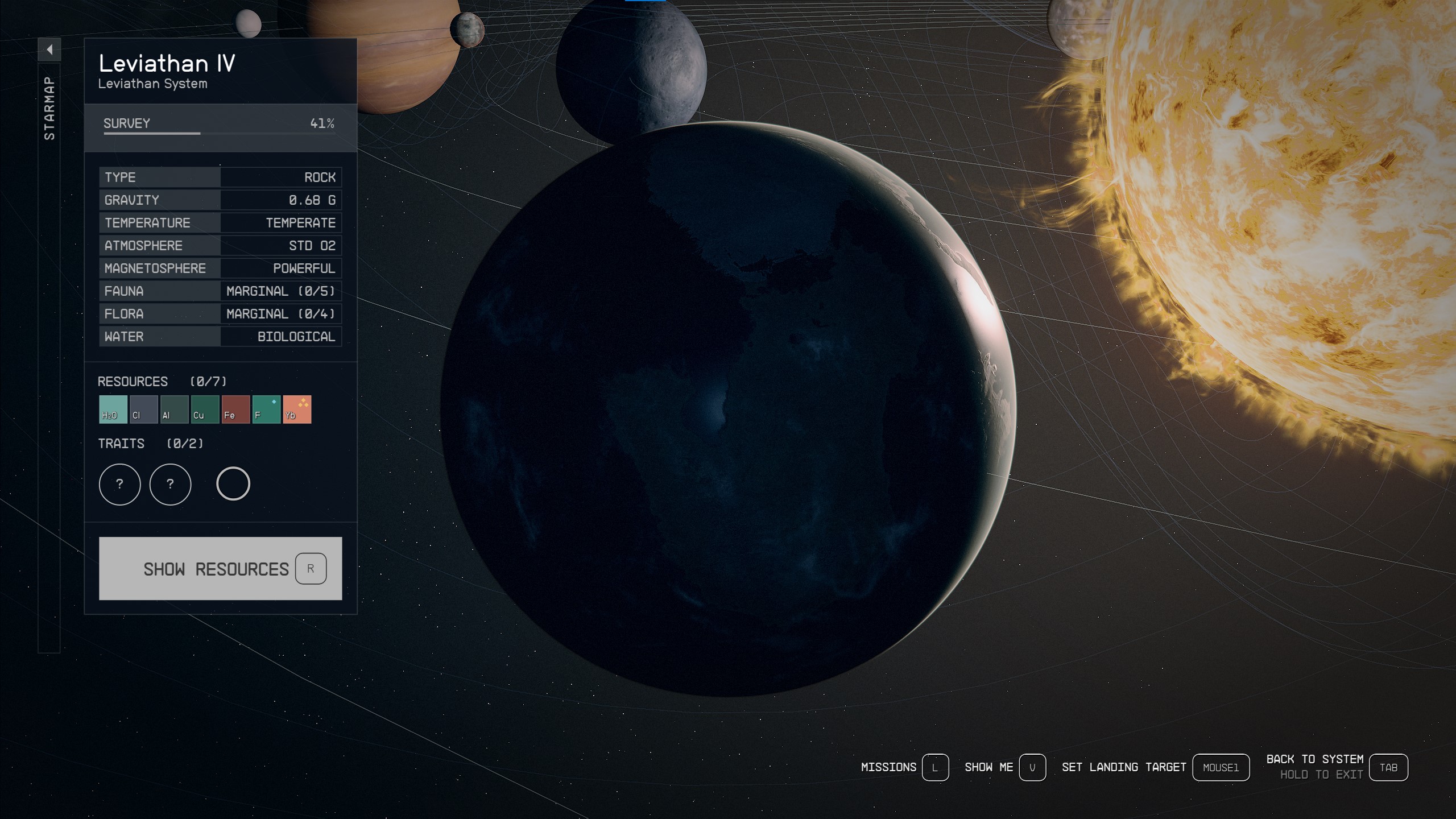1456x819 pixels.
Task: Click Back to System TAB prompt
Action: click(1388, 767)
